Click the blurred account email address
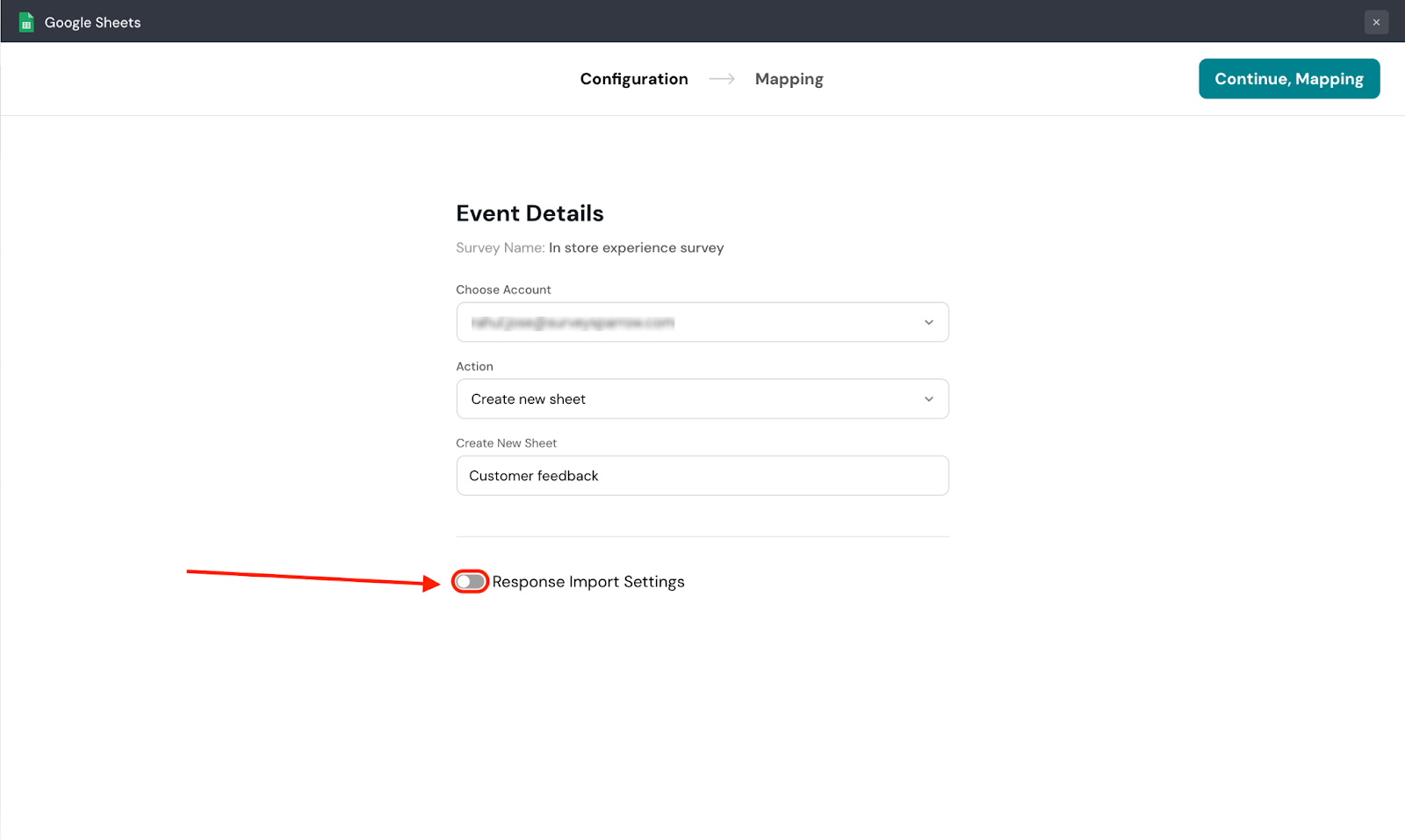The width and height of the screenshot is (1405, 840). [573, 323]
